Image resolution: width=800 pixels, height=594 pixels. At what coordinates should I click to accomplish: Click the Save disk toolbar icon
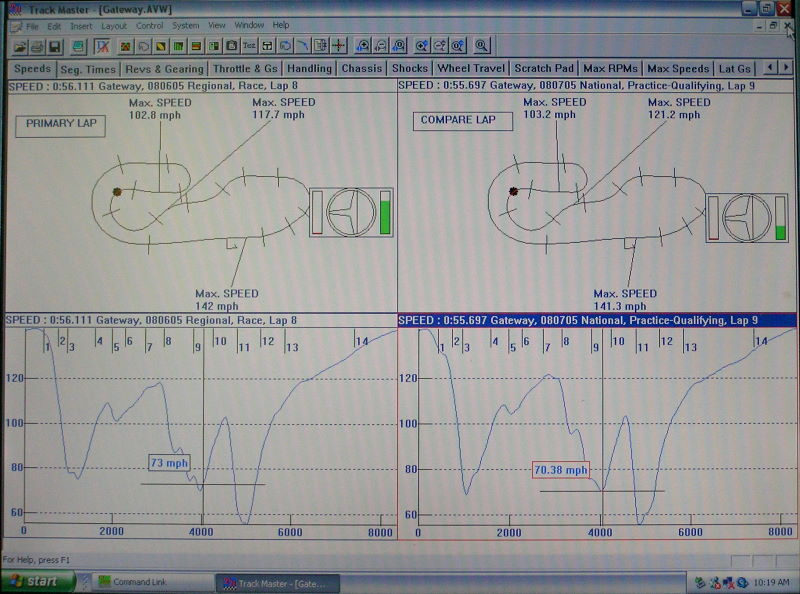(x=55, y=46)
